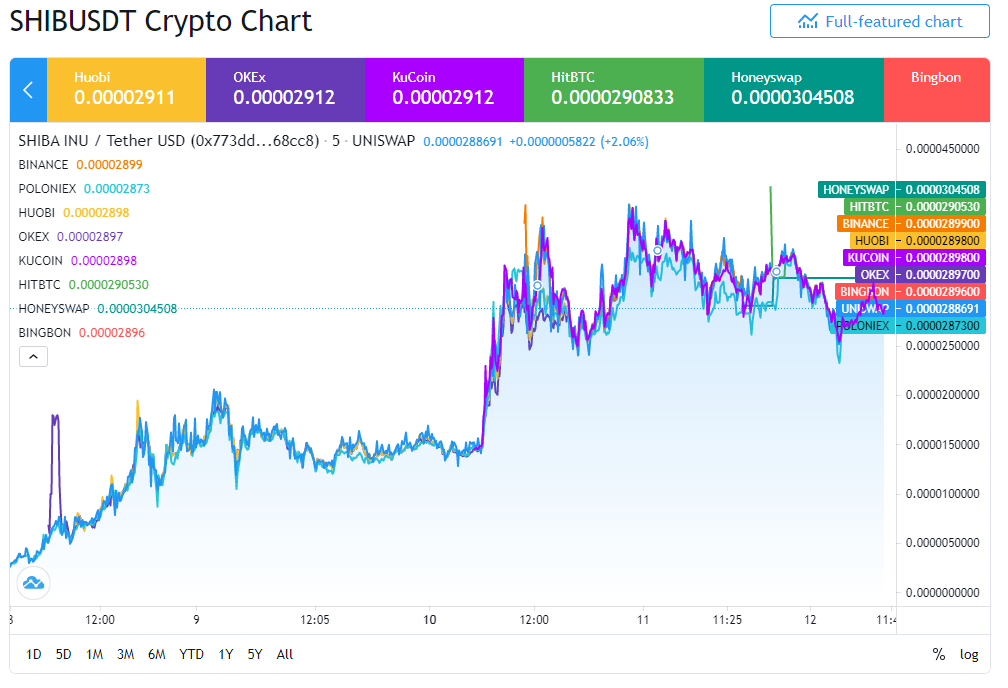Click the HONEYSWAP legend entry
The image size is (1008, 688).
click(98, 309)
